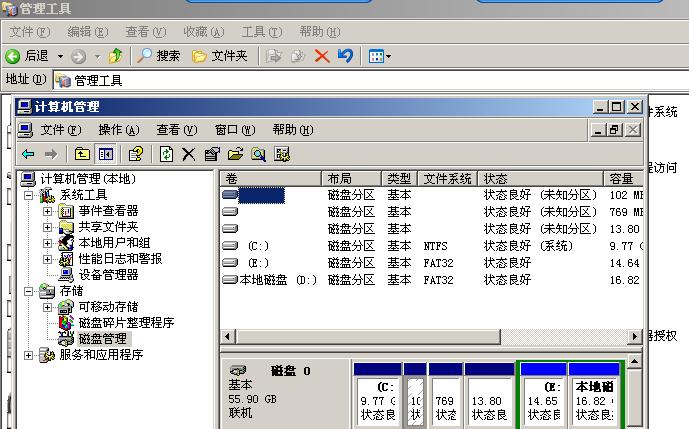Select 设备管理器 in the tree
This screenshot has width=689, height=429.
pos(108,275)
